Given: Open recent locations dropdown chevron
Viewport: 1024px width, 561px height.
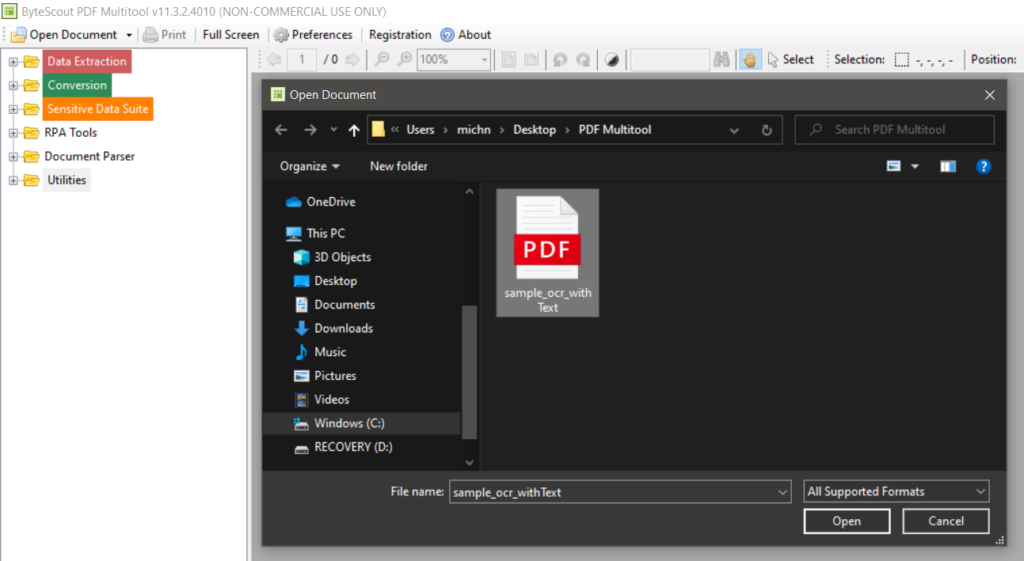Looking at the screenshot, I should (334, 129).
